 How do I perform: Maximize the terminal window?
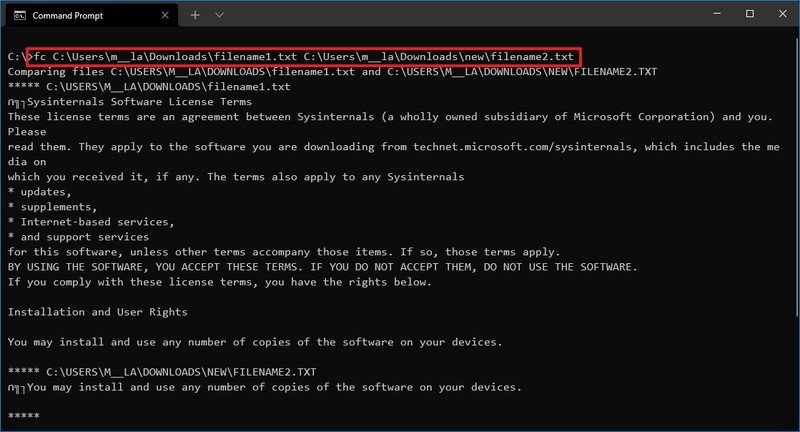749,14
